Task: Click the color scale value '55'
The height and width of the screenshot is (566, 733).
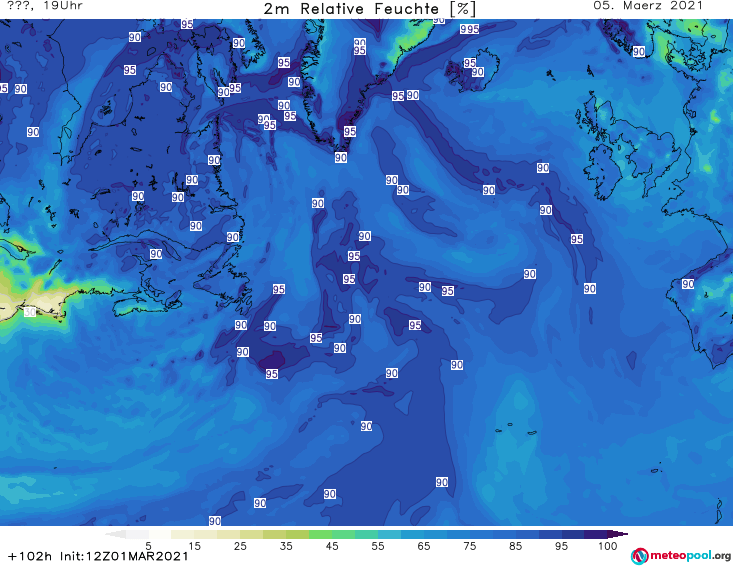Action: tap(378, 546)
